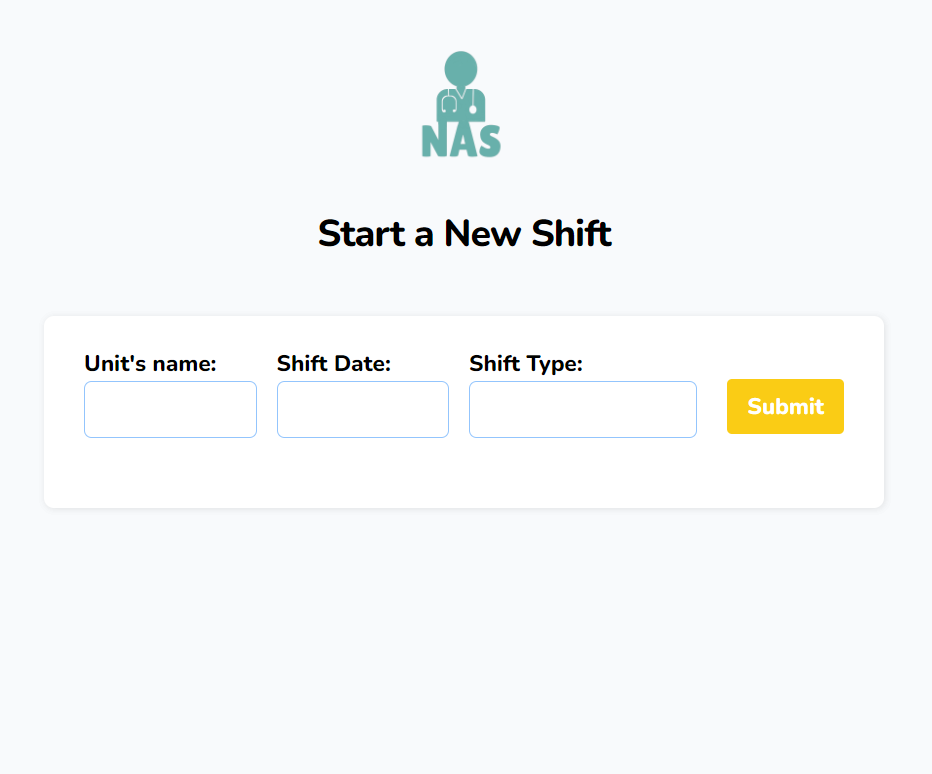Click the word "Submit" on yellow button

(x=785, y=407)
